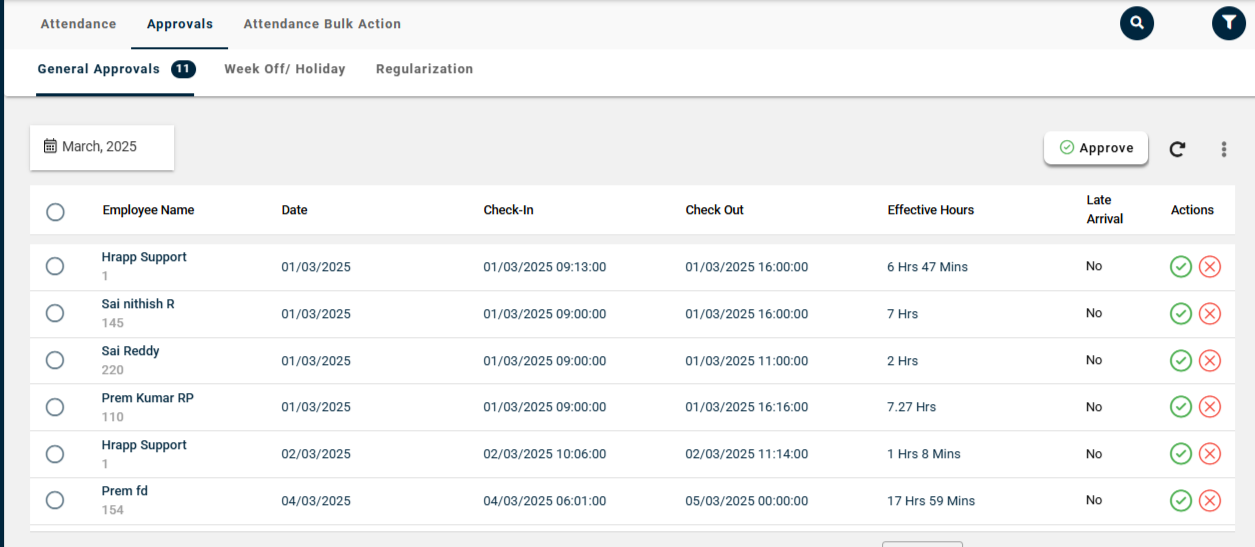The height and width of the screenshot is (547, 1255).
Task: Click the Effective Hours column header
Action: click(x=930, y=210)
